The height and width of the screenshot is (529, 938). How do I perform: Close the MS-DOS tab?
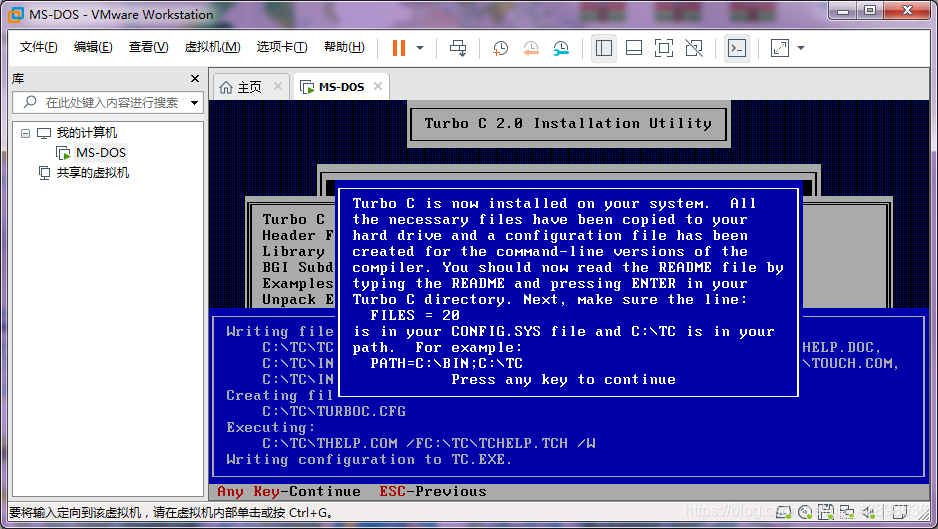378,86
